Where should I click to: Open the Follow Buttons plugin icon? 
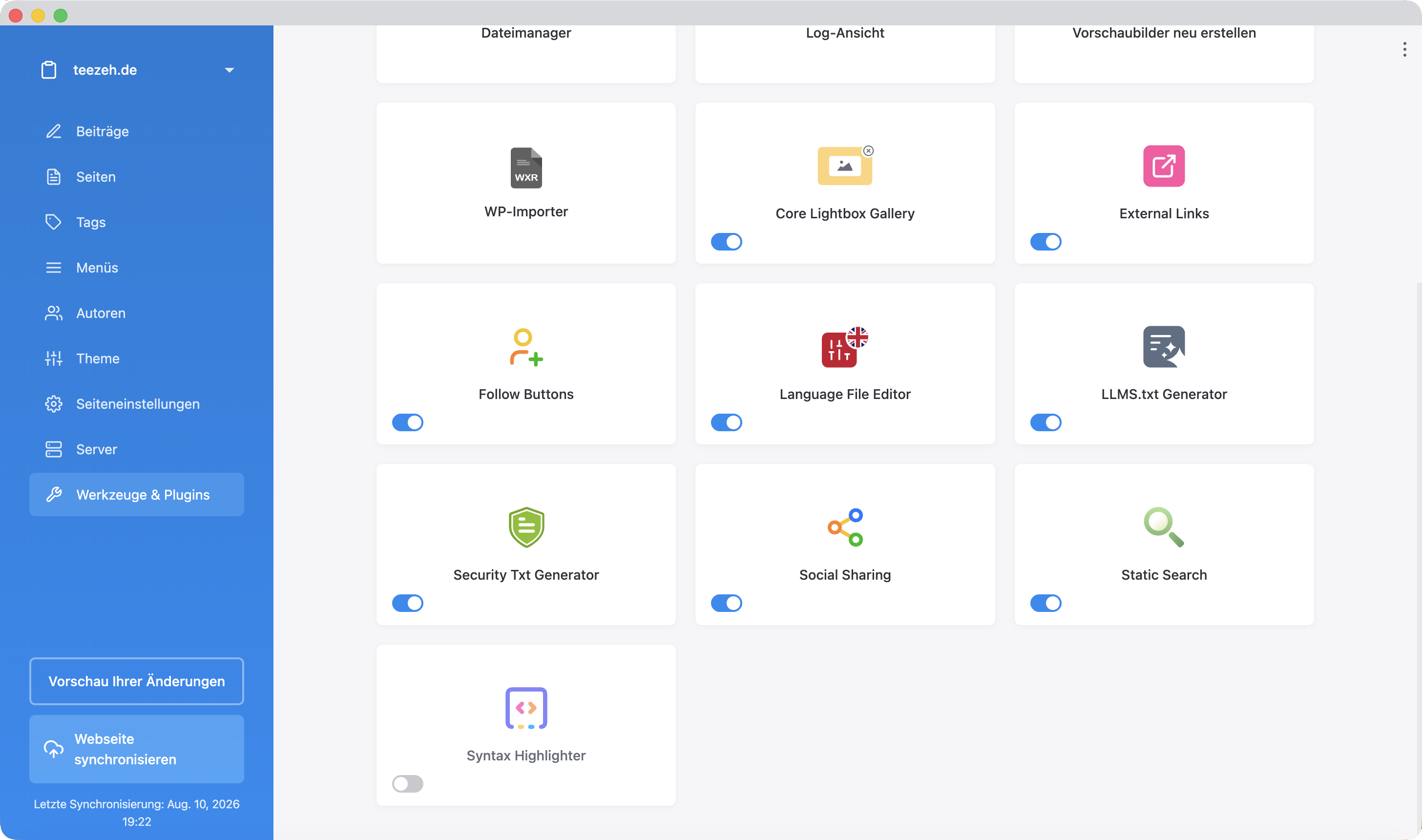pyautogui.click(x=526, y=347)
